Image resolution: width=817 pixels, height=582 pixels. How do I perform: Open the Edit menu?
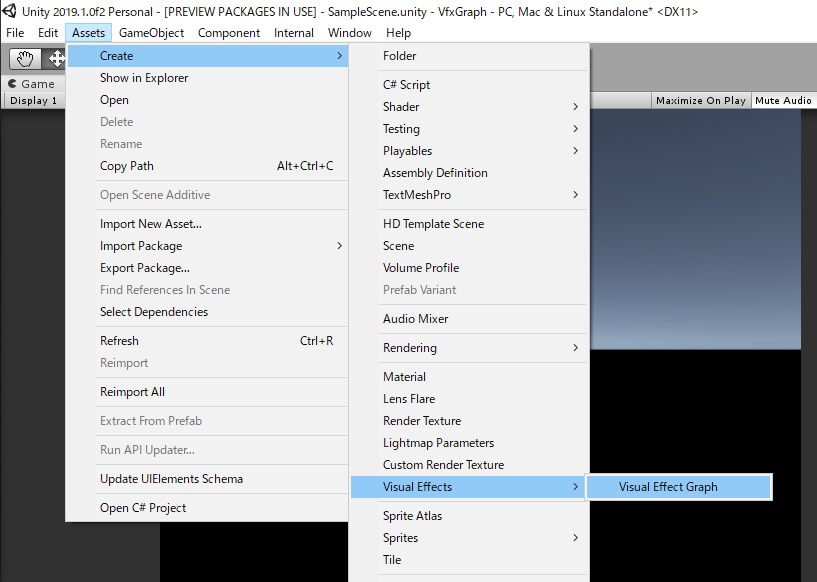pos(48,33)
